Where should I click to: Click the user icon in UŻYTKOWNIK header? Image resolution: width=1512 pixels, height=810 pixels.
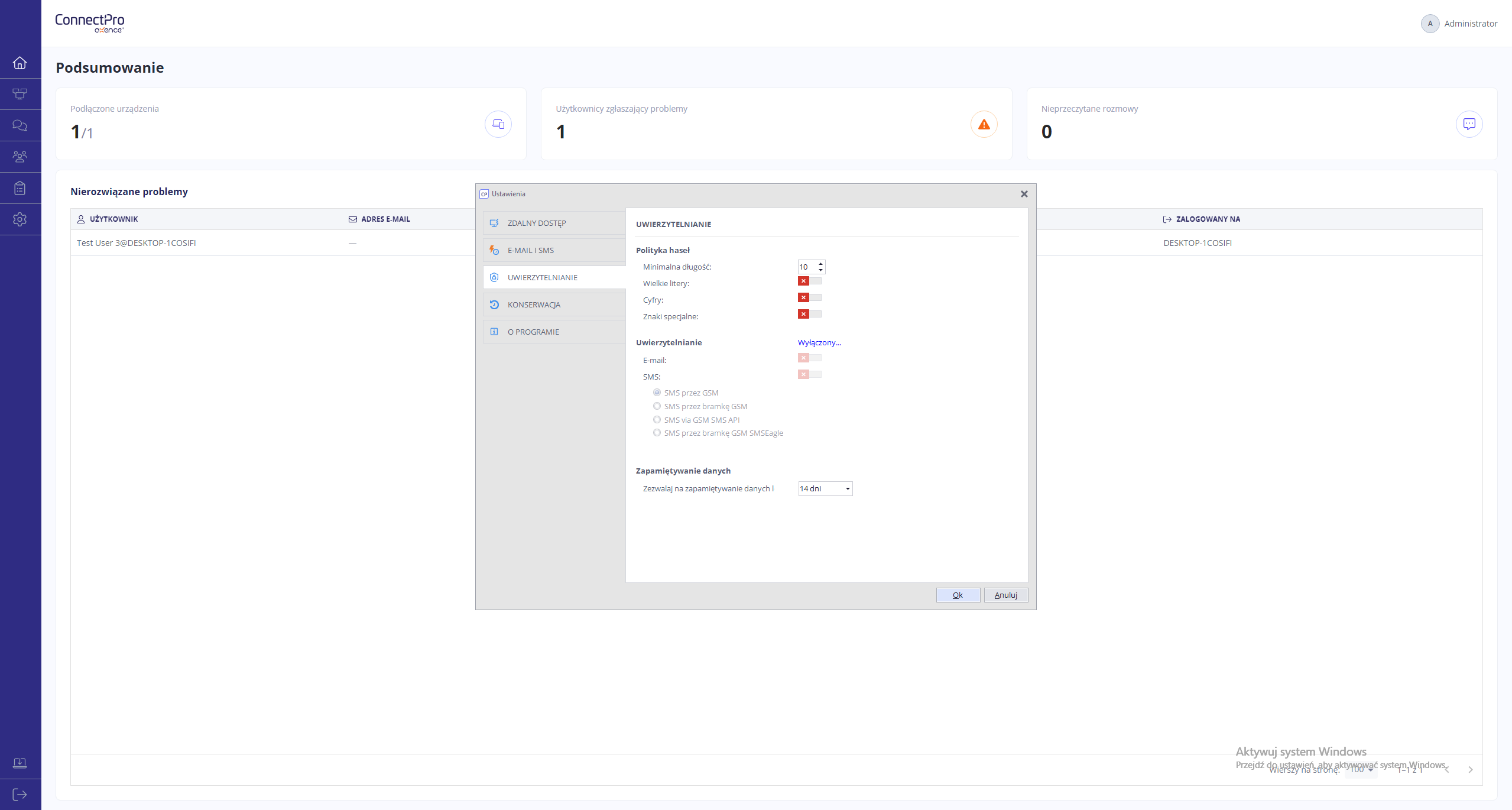point(81,219)
